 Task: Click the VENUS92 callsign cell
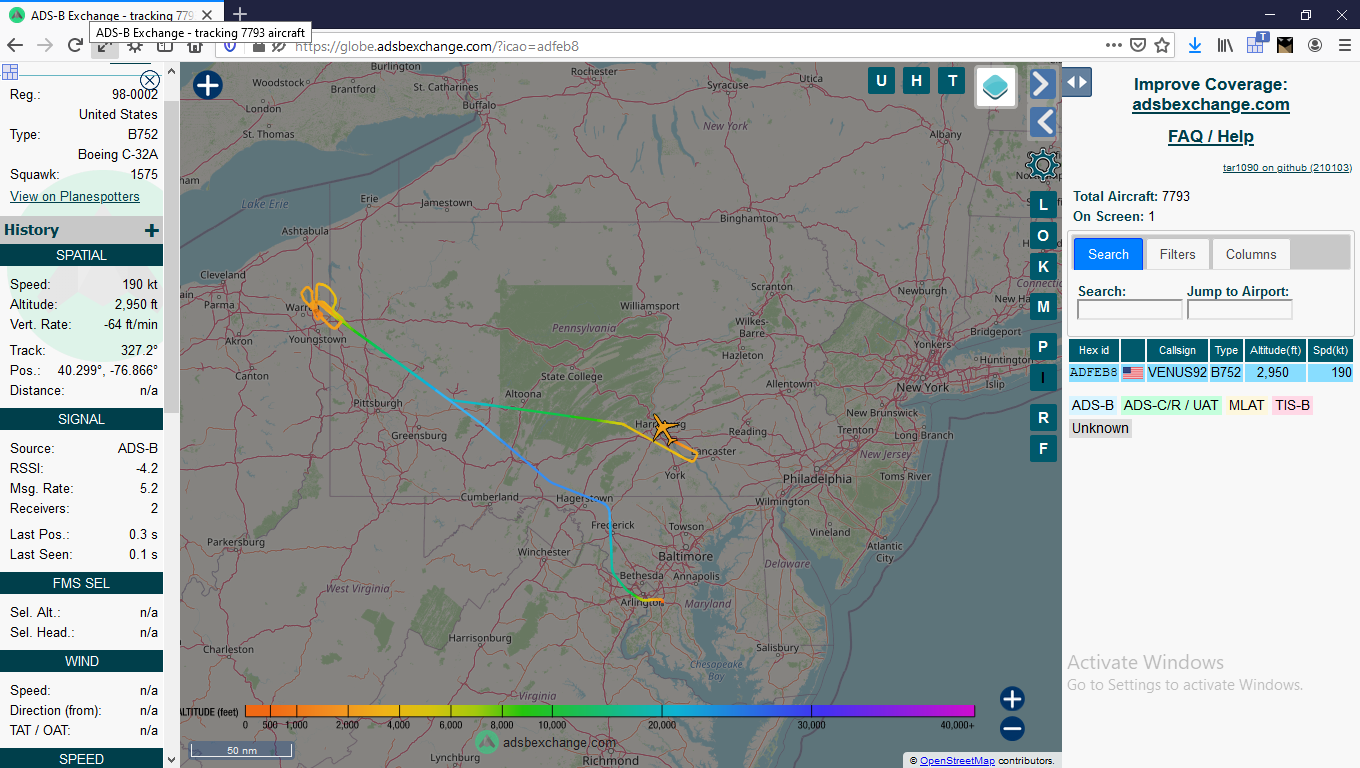(x=1177, y=372)
